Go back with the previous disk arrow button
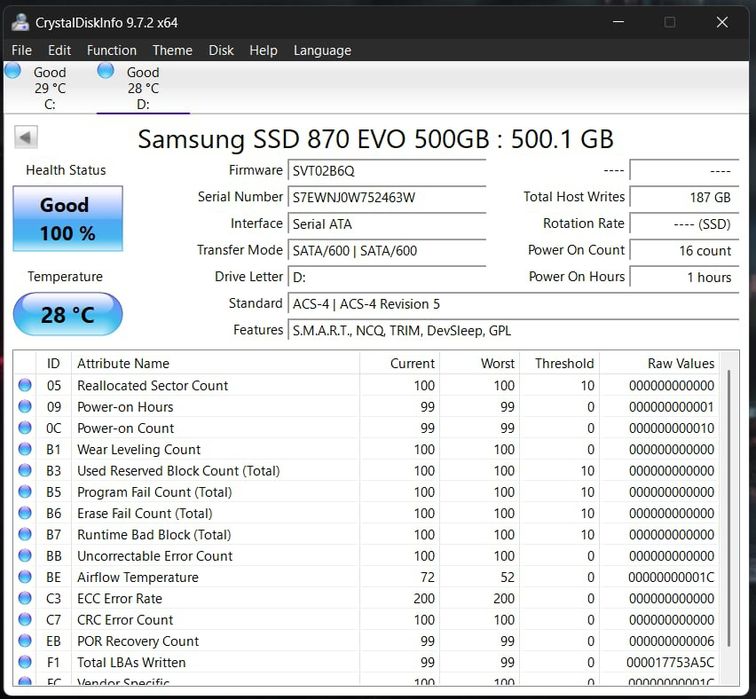The width and height of the screenshot is (756, 699). pos(26,137)
